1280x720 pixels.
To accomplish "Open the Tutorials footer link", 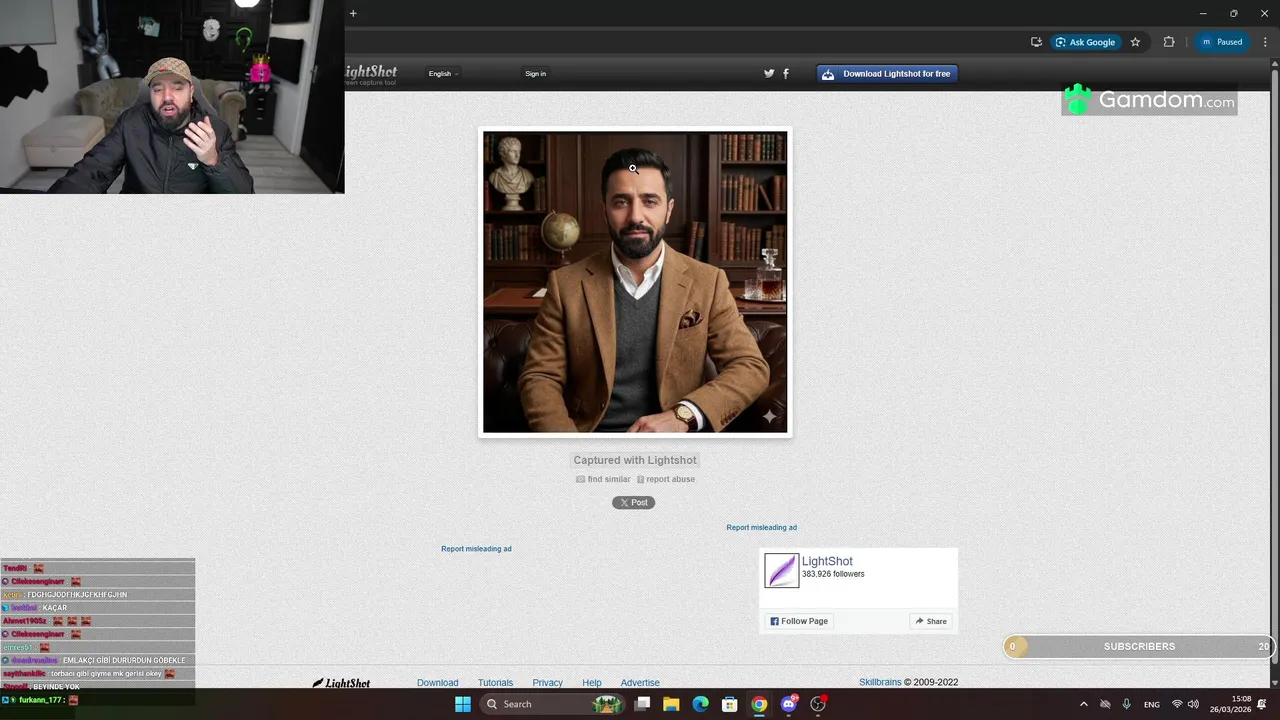I will (495, 682).
